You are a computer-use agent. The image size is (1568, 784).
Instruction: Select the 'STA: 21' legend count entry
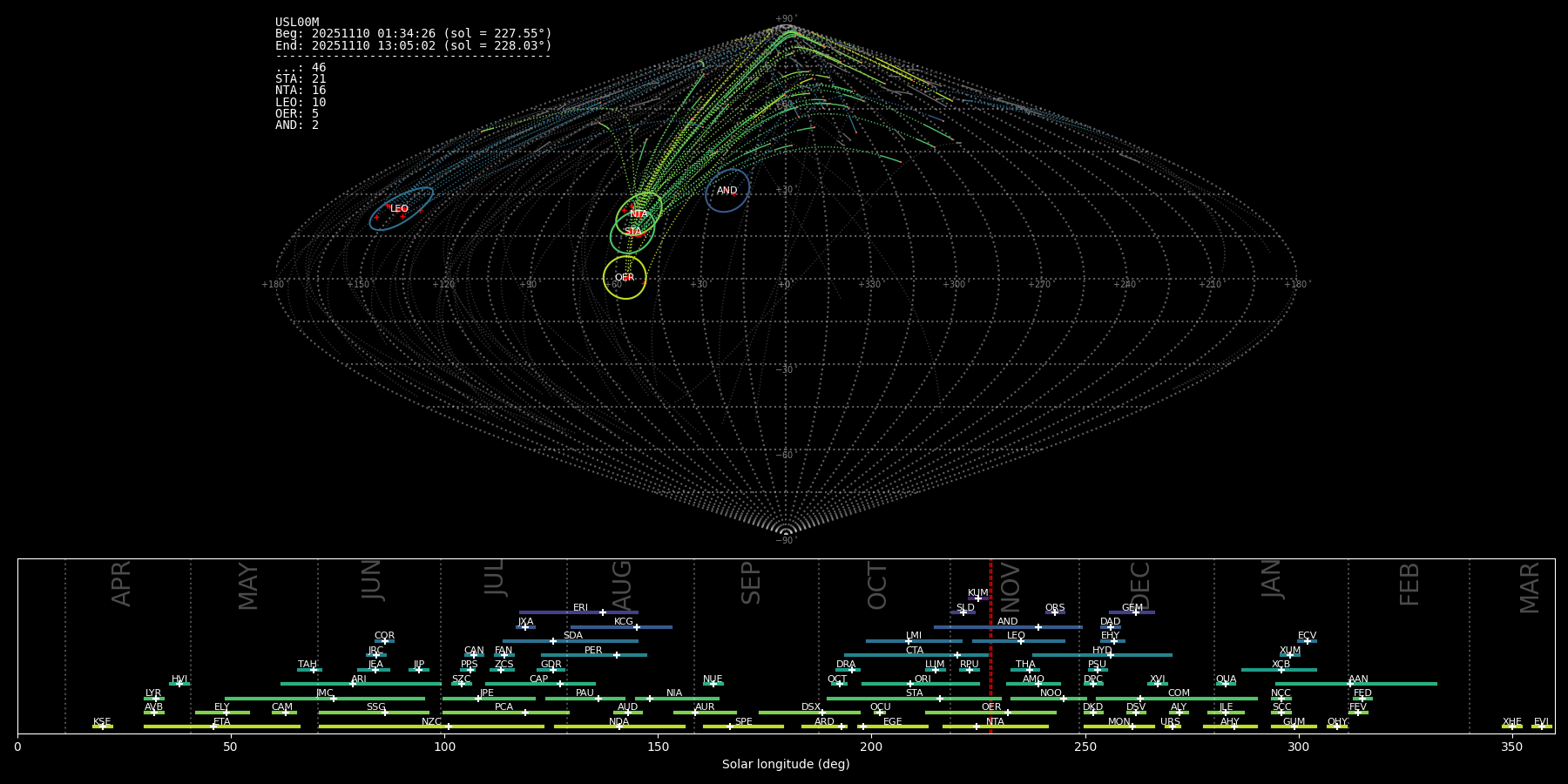tap(301, 79)
